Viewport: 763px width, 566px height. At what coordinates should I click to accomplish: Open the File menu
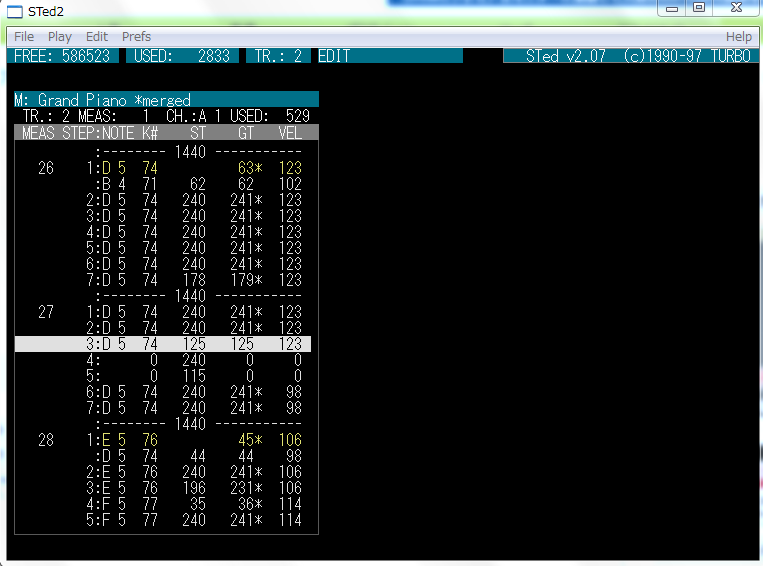[24, 37]
